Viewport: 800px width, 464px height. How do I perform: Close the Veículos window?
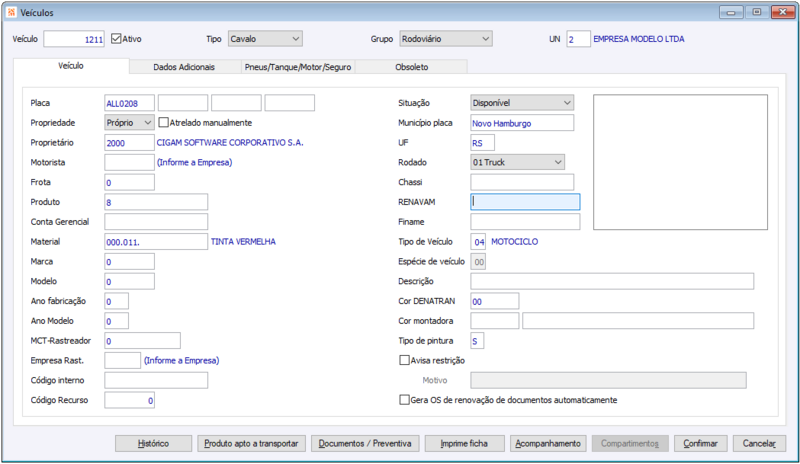pos(783,12)
